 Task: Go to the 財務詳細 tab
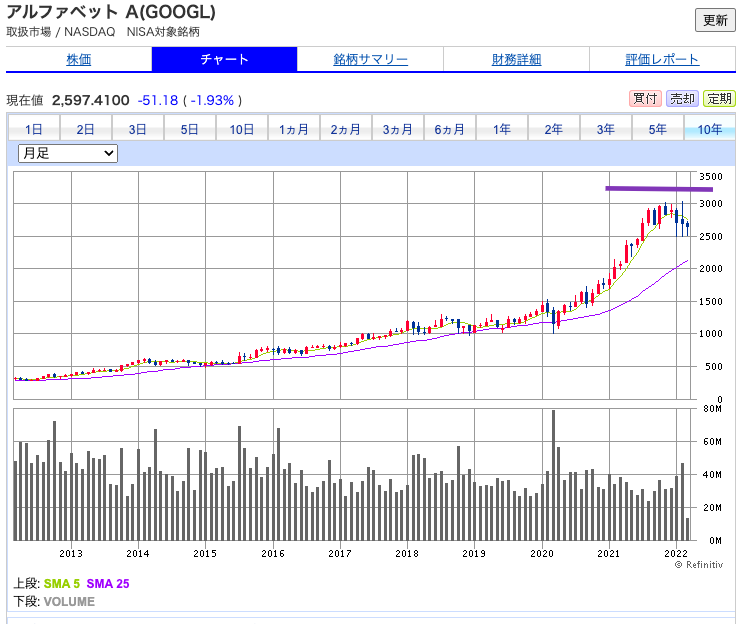click(516, 60)
